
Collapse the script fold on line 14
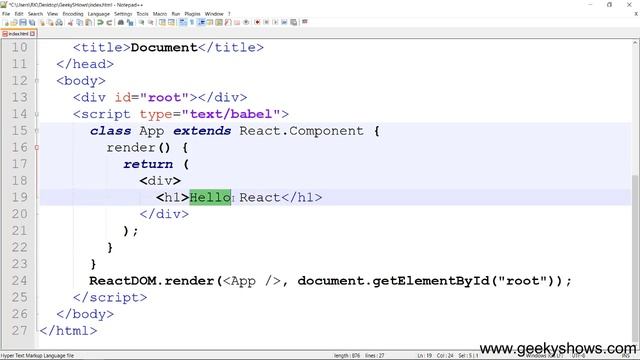pyautogui.click(x=37, y=114)
